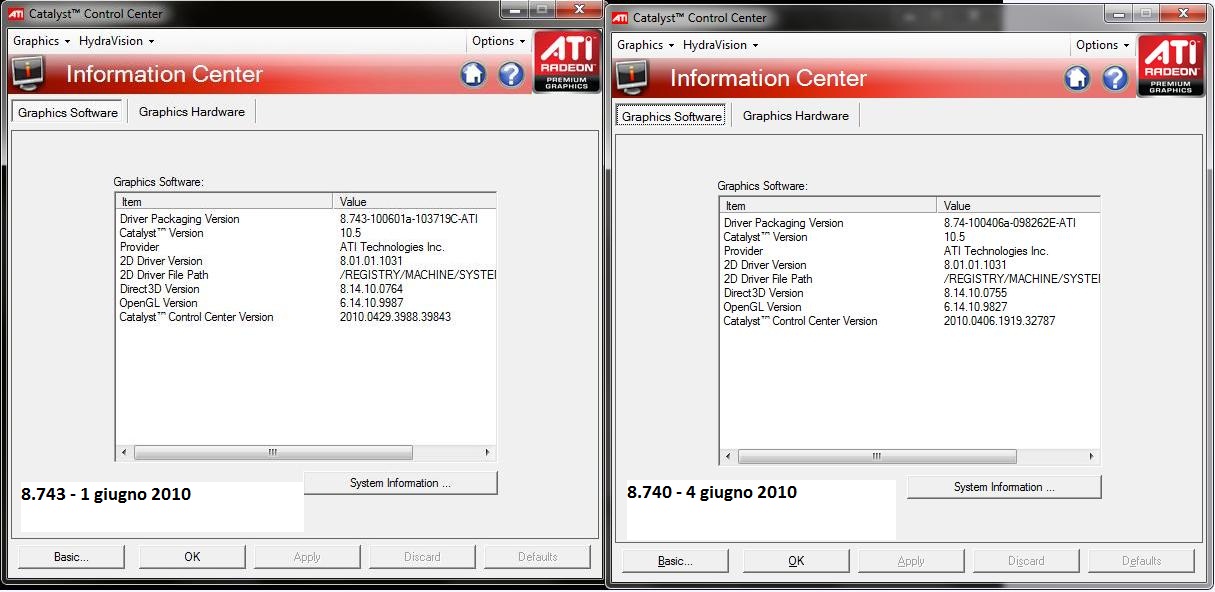Select Catalyst Control Center Version row in the right window
This screenshot has width=1215, height=592.
point(910,321)
